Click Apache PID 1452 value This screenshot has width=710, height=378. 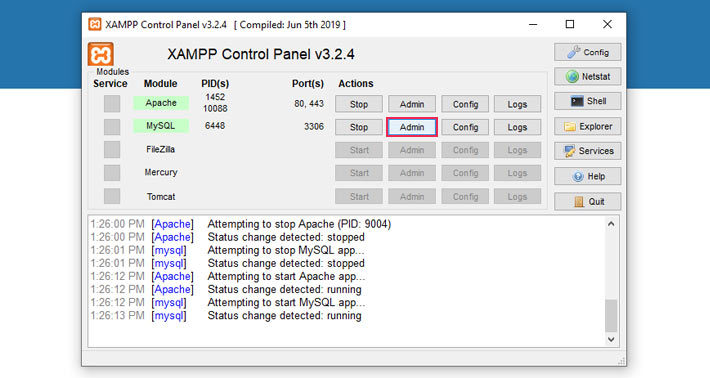pyautogui.click(x=215, y=97)
